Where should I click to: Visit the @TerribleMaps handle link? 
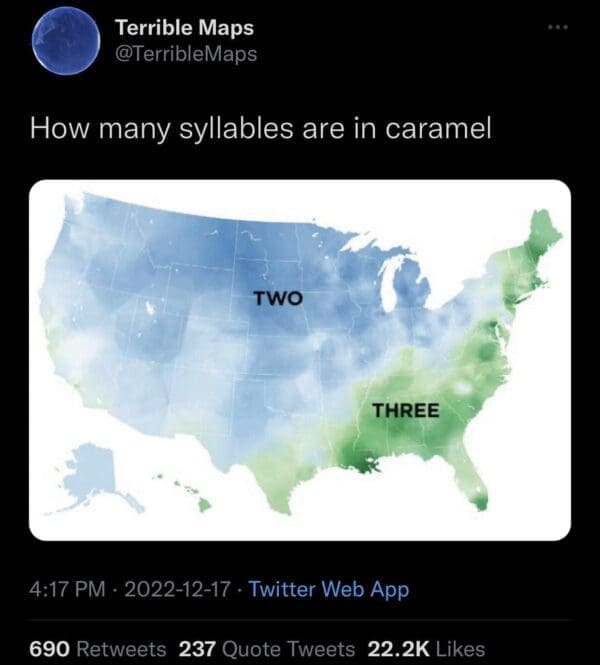tap(187, 54)
